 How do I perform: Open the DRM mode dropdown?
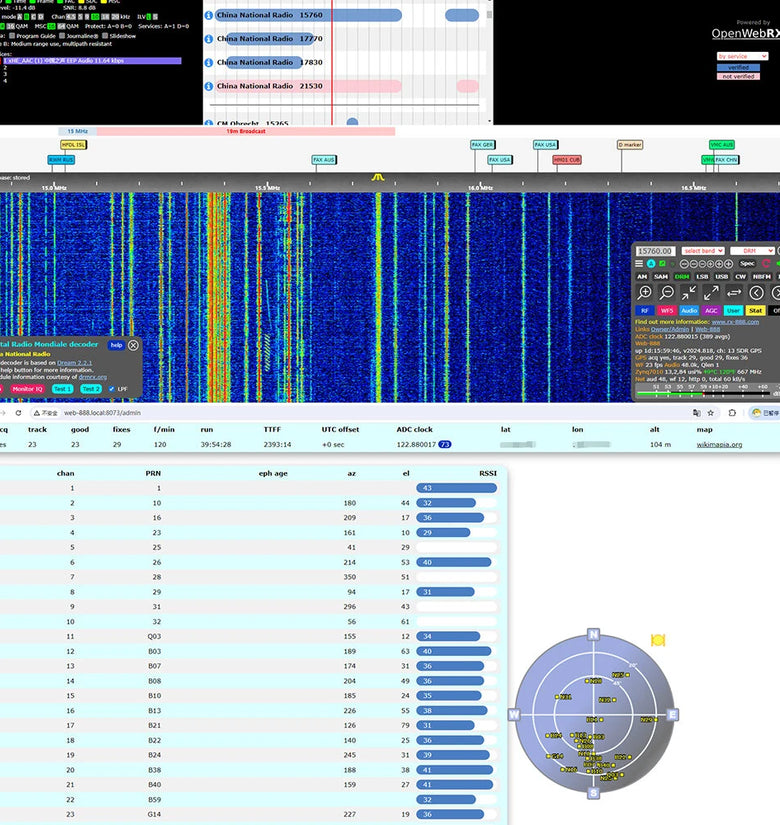click(751, 251)
